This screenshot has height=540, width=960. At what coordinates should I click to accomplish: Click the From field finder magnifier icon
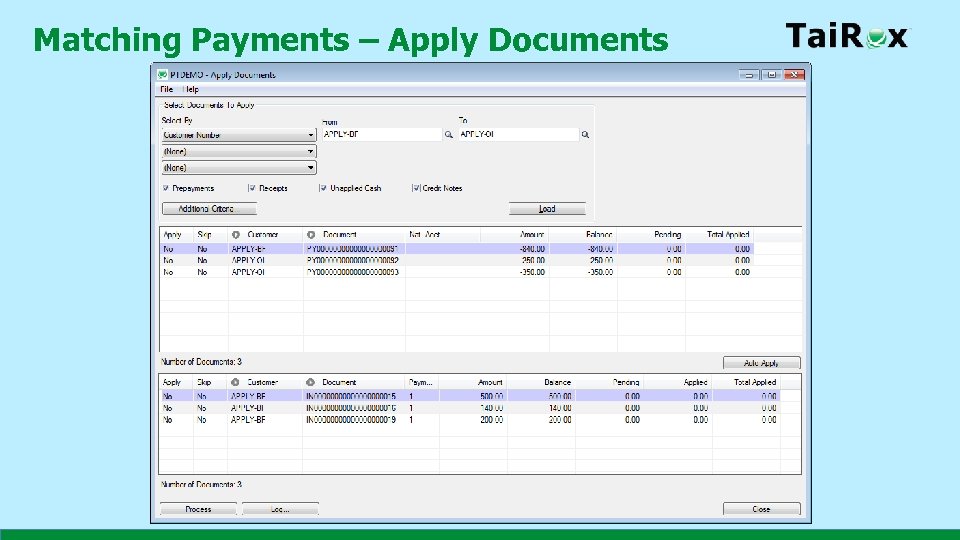448,135
